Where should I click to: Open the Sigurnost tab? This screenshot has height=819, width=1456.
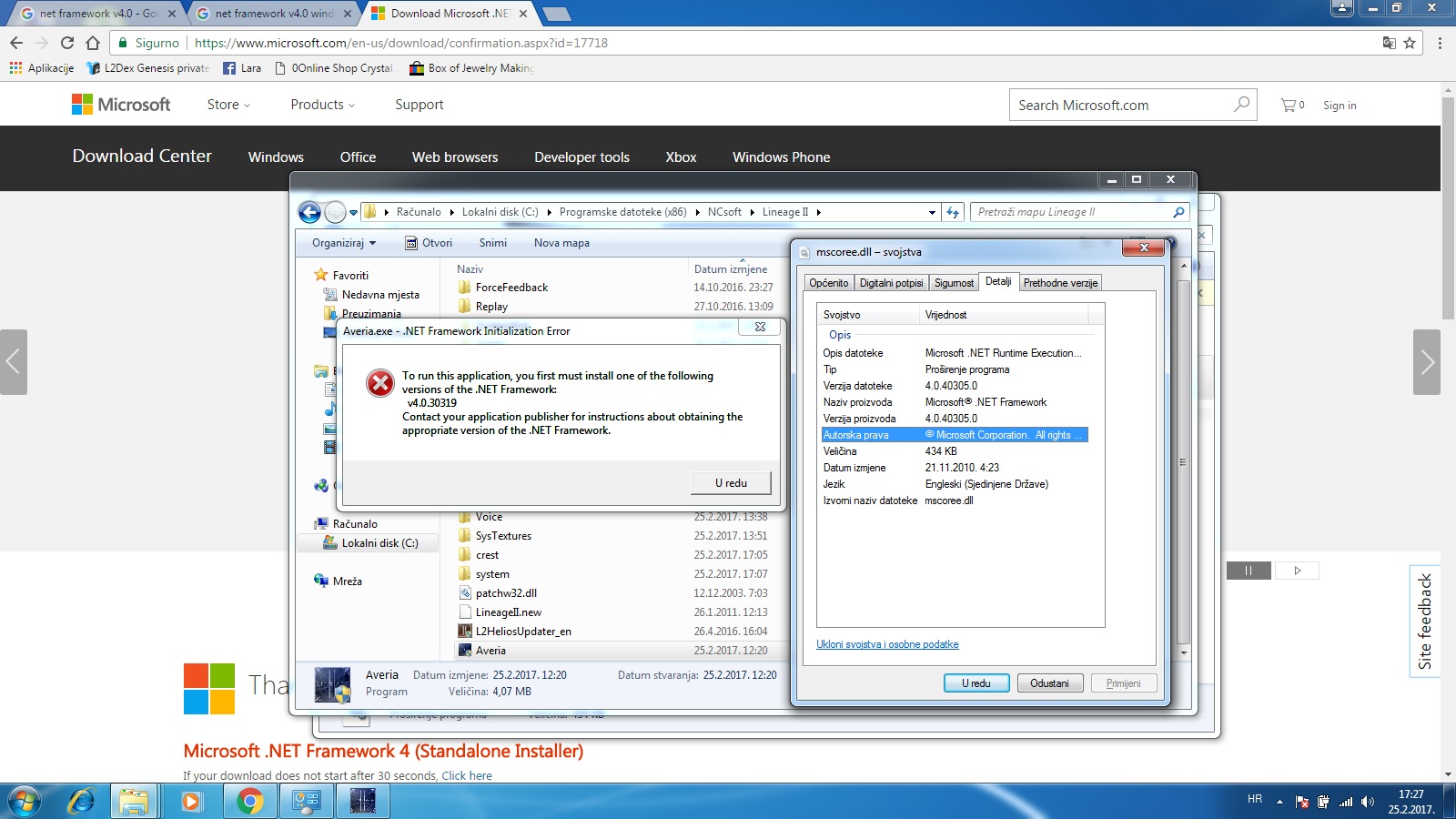click(x=954, y=283)
